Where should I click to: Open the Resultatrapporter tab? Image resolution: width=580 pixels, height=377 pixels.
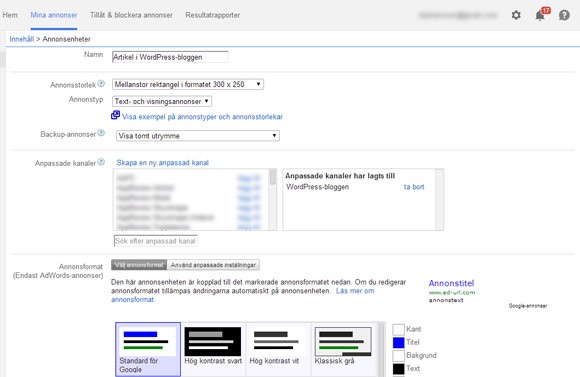[213, 15]
